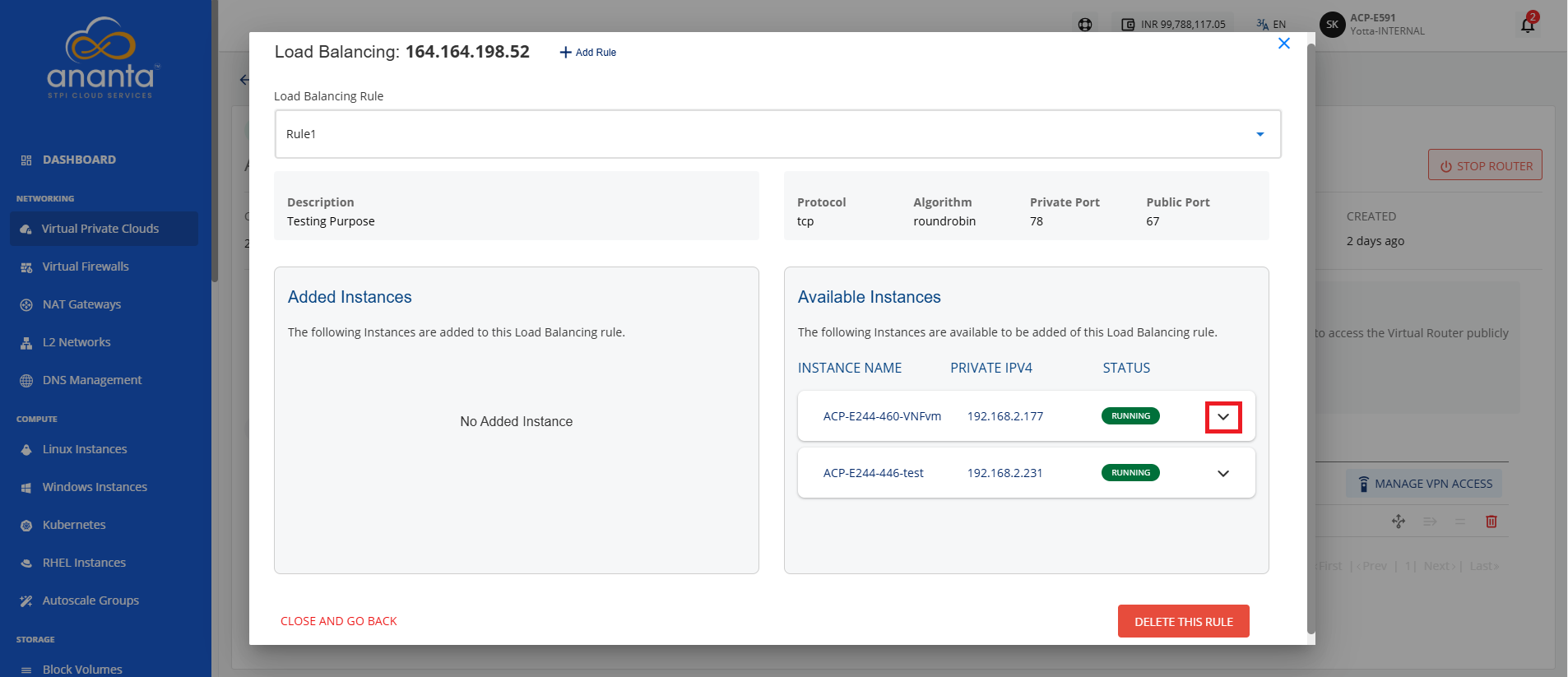Click the DNS Management globe icon
Viewport: 1568px width, 677px height.
[26, 380]
